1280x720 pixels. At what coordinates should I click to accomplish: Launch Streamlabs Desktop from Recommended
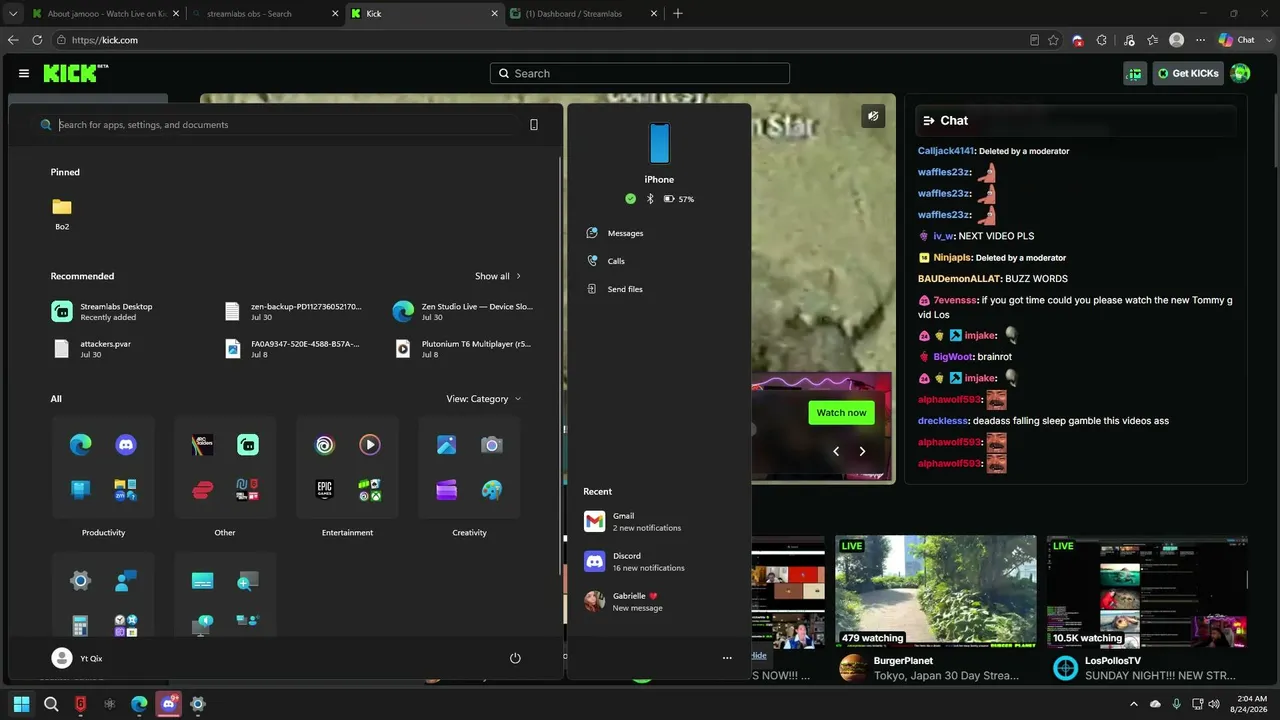tap(130, 311)
